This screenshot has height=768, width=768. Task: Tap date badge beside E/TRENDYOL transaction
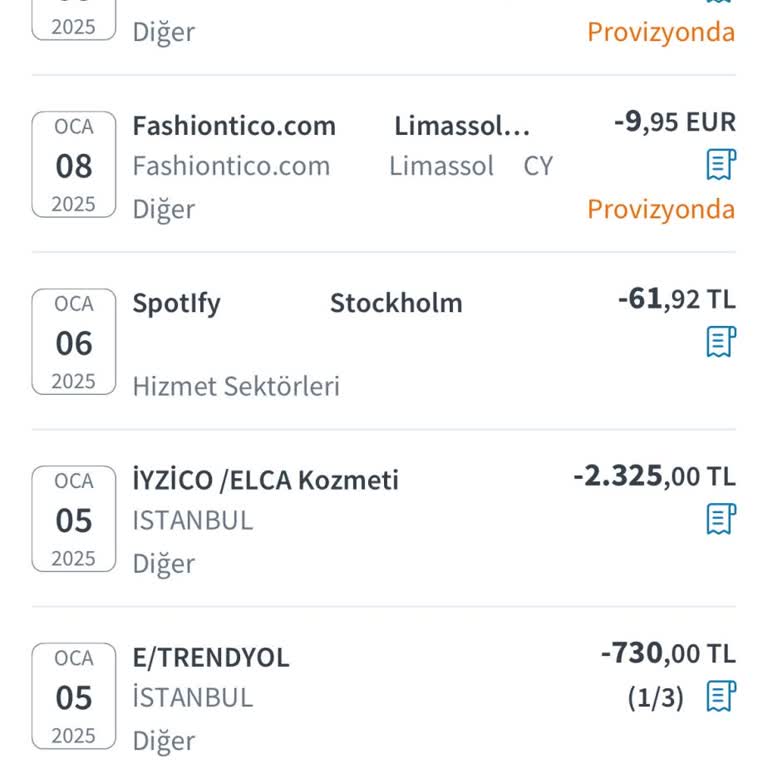[74, 696]
